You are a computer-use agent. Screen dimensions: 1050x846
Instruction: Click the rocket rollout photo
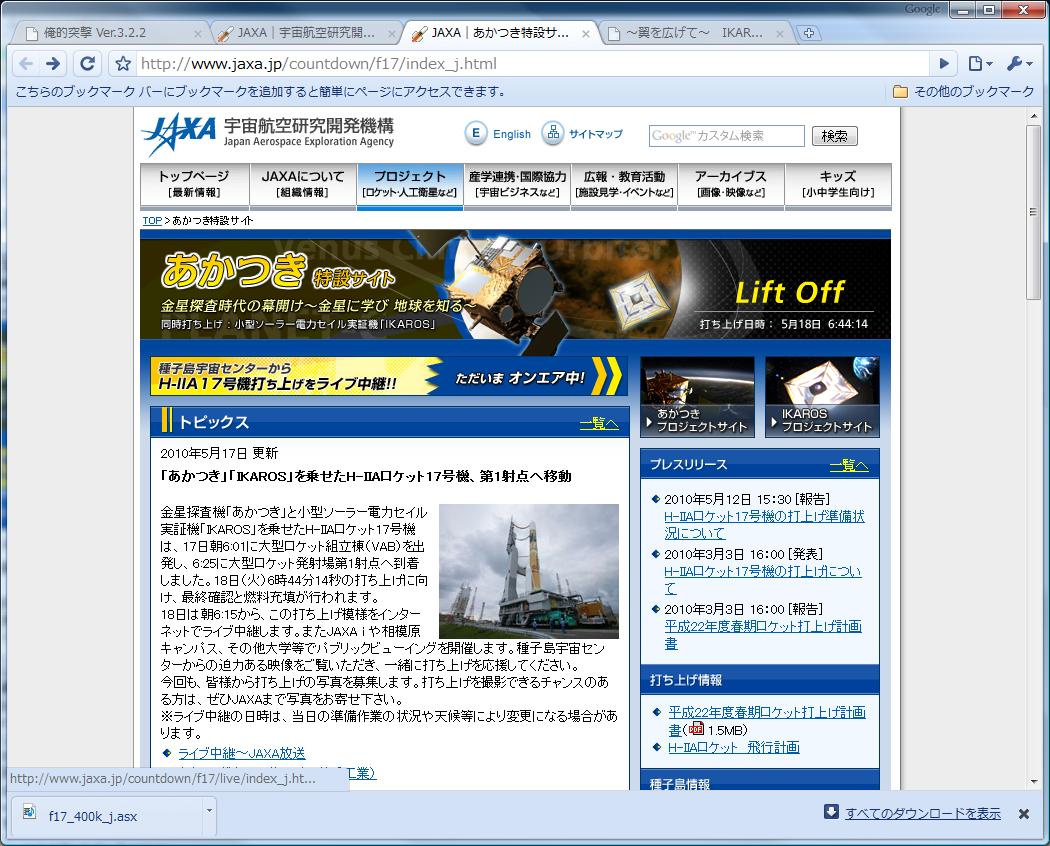pos(528,571)
